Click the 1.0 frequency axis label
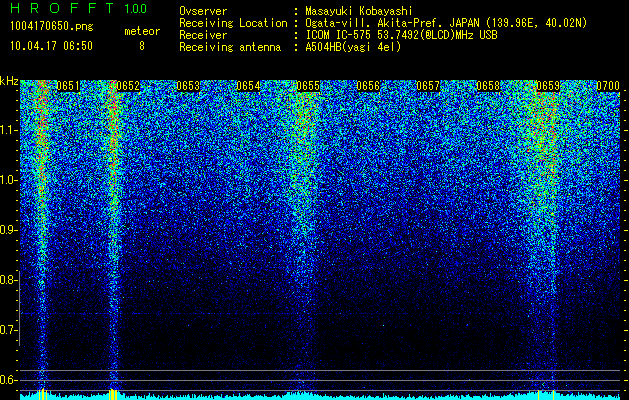 7,180
